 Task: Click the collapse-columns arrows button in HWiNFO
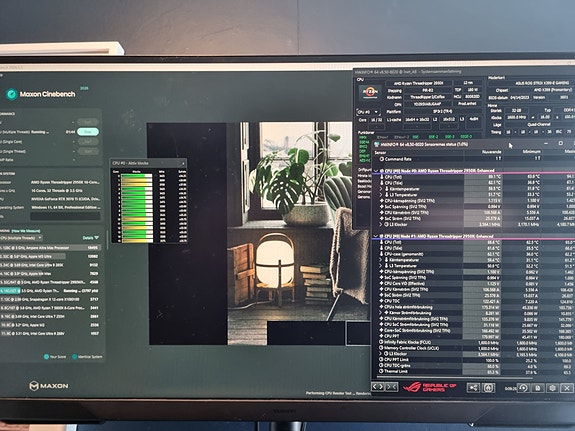pyautogui.click(x=391, y=387)
